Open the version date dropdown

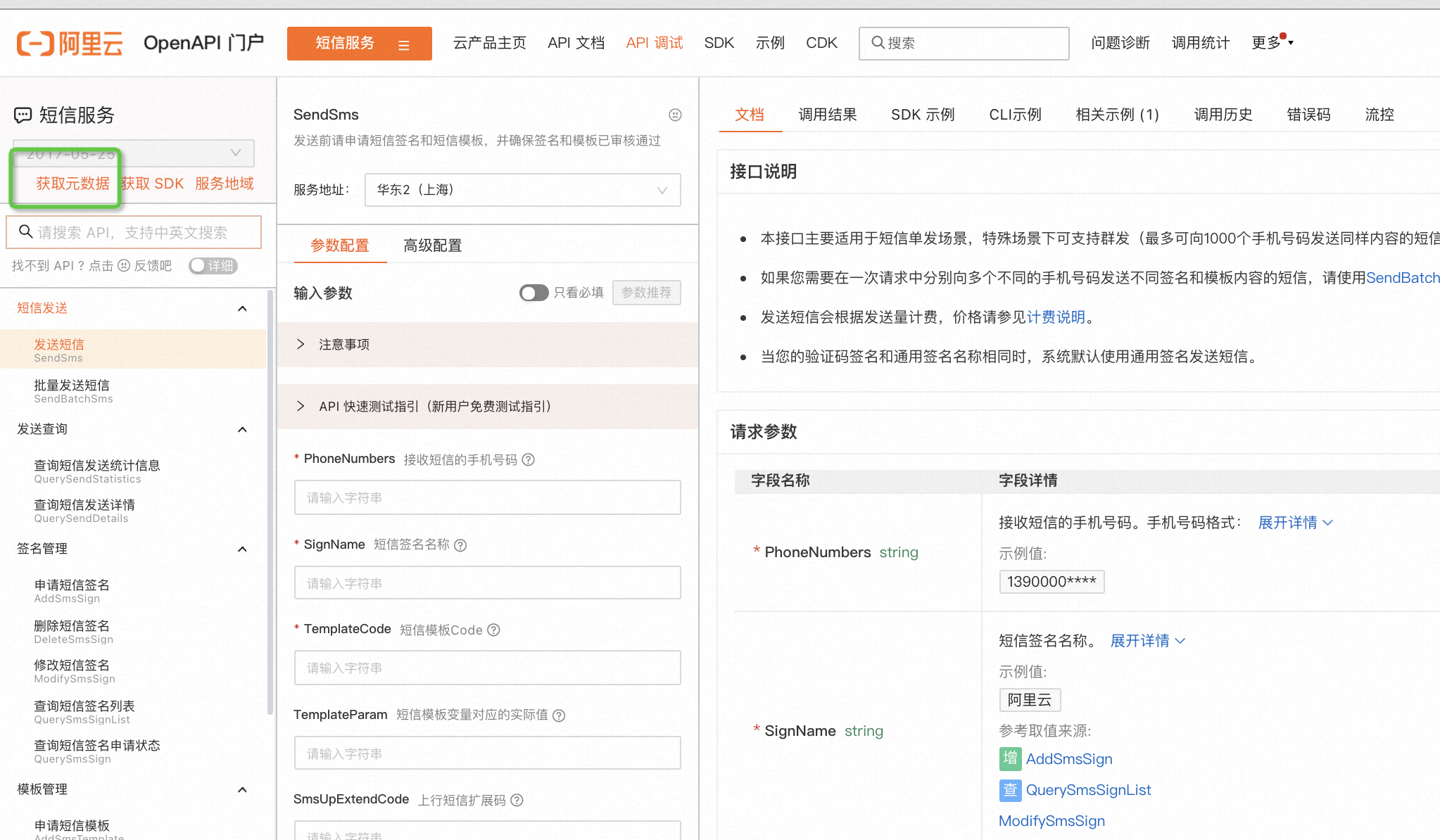(134, 153)
